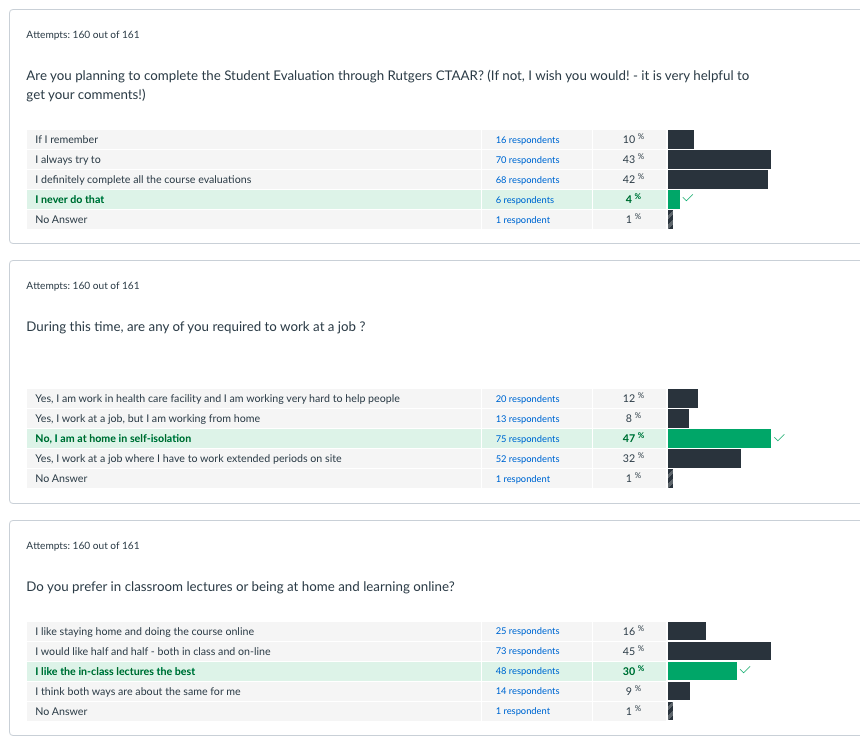View '75 respondents' at home in self-isolation
The height and width of the screenshot is (741, 860).
(527, 439)
